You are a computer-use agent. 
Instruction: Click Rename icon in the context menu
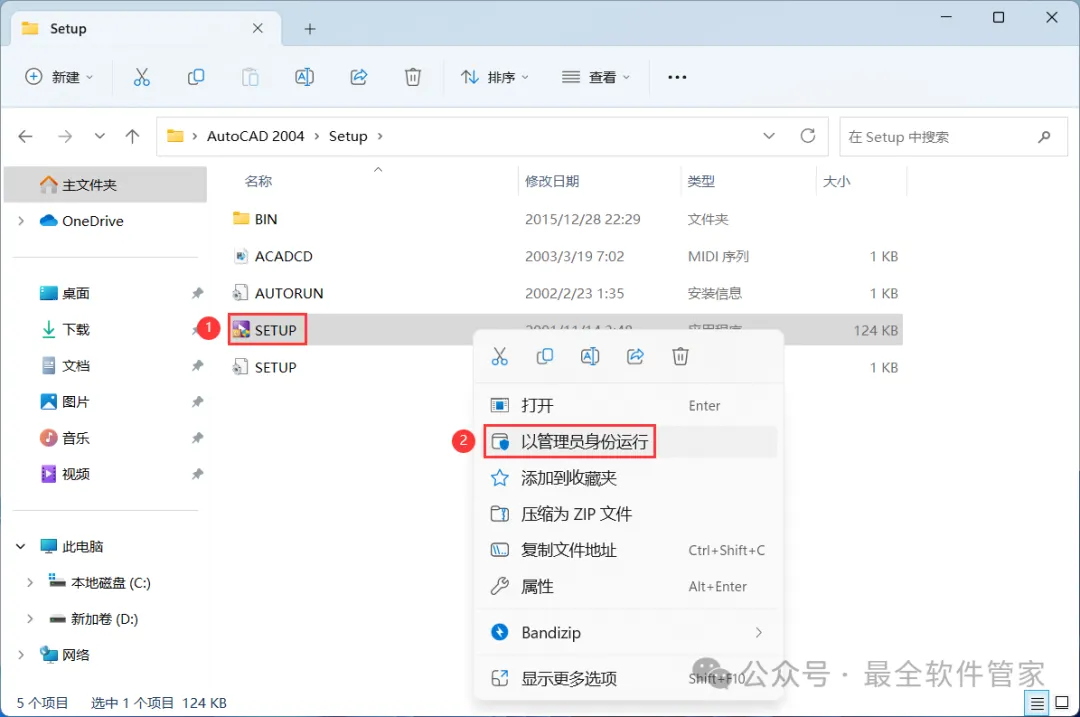(590, 356)
